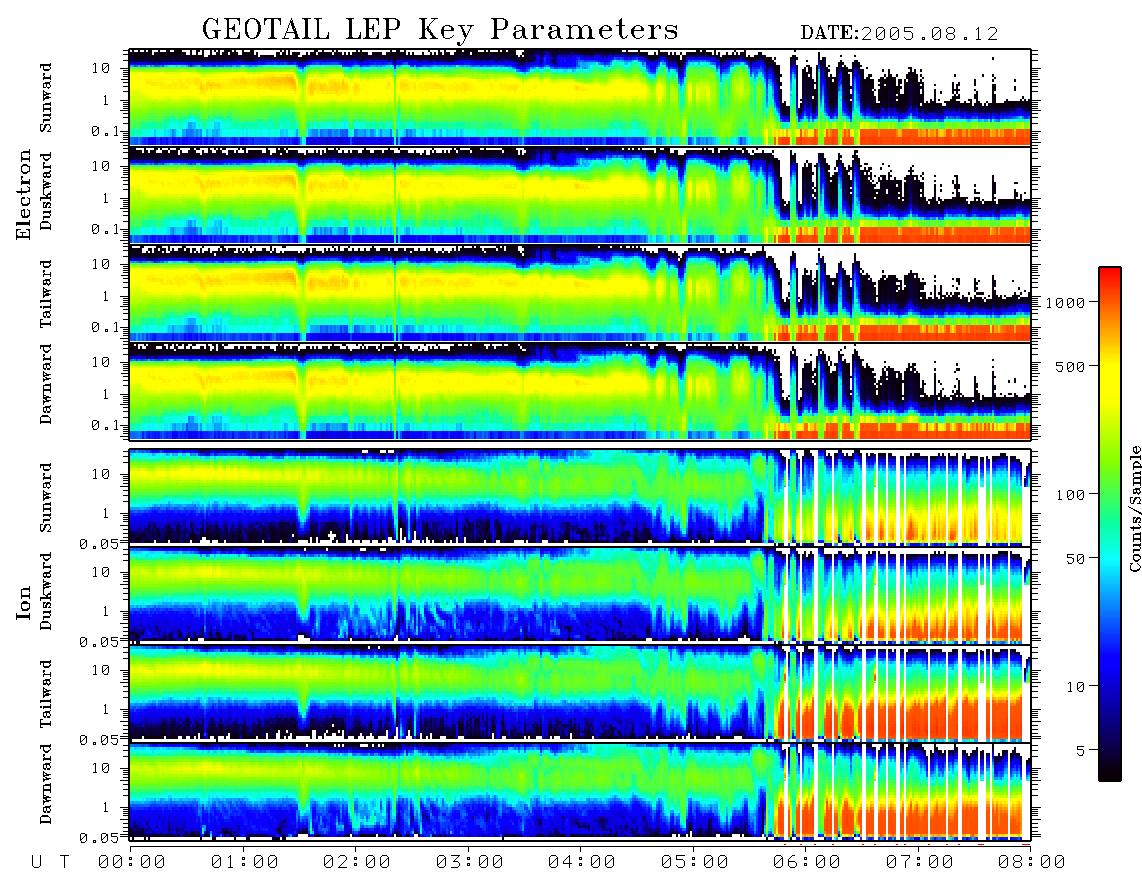Screen dimensions: 1142x880
Task: Click the "07:00" time tick label
Action: tap(920, 862)
